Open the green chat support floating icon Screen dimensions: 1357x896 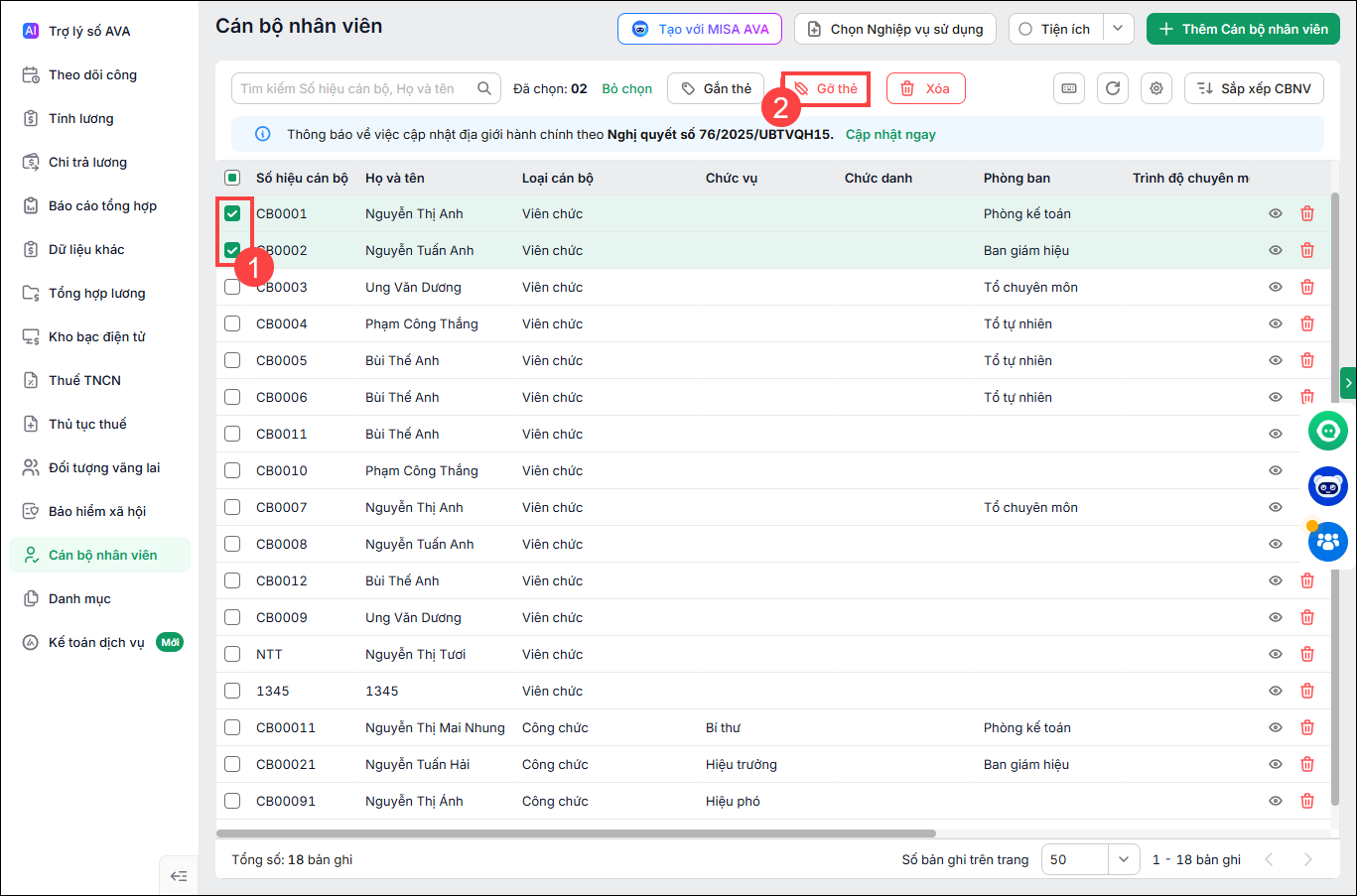(1328, 431)
